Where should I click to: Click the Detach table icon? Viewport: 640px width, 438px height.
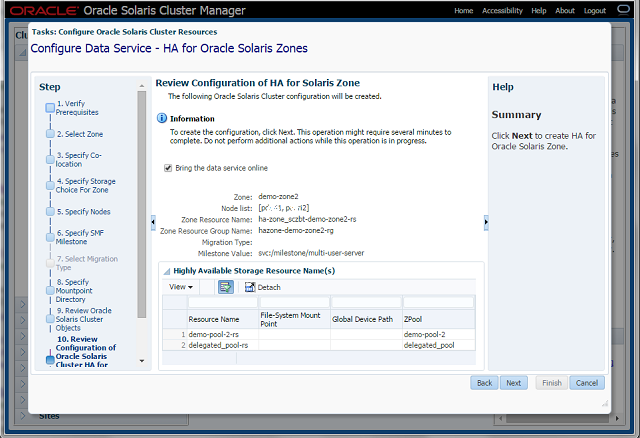click(250, 287)
